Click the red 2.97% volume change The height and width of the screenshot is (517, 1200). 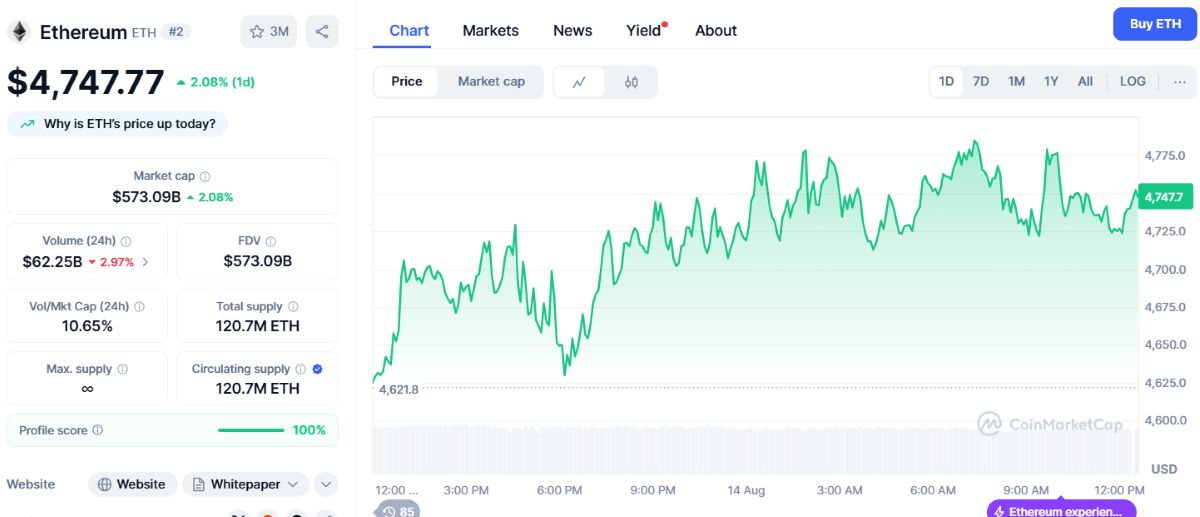110,262
